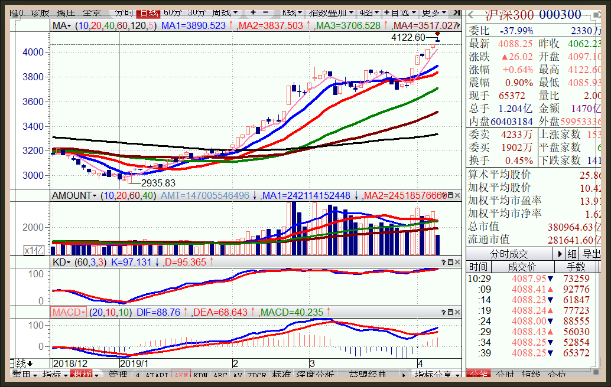
Task: Click the 时间 column header
Action: [479, 267]
